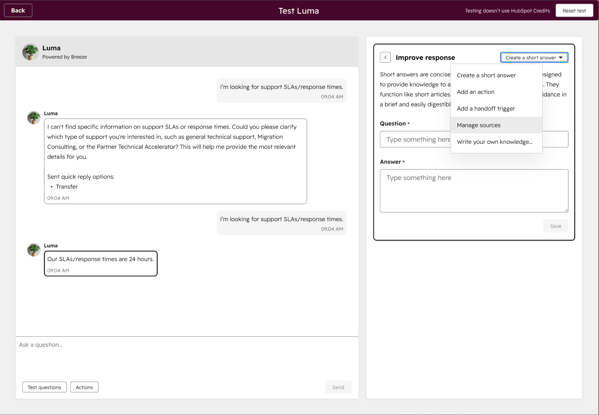Click the Answer text area

[474, 191]
